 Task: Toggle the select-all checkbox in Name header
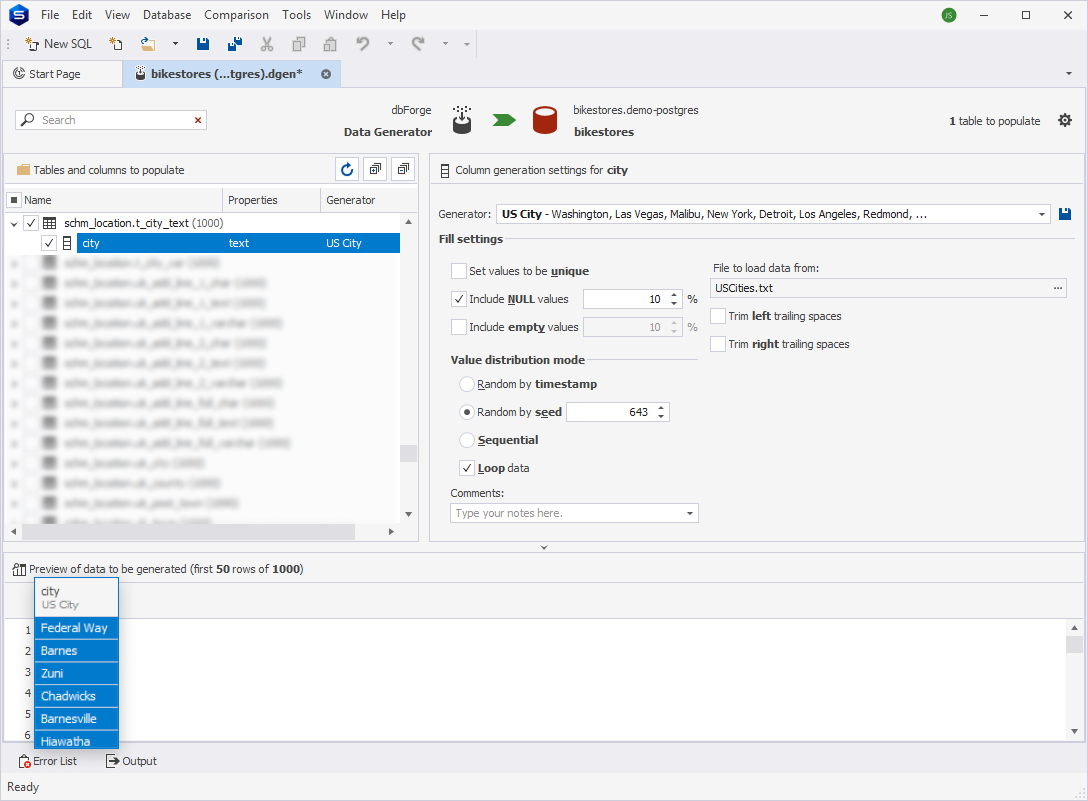tap(13, 200)
